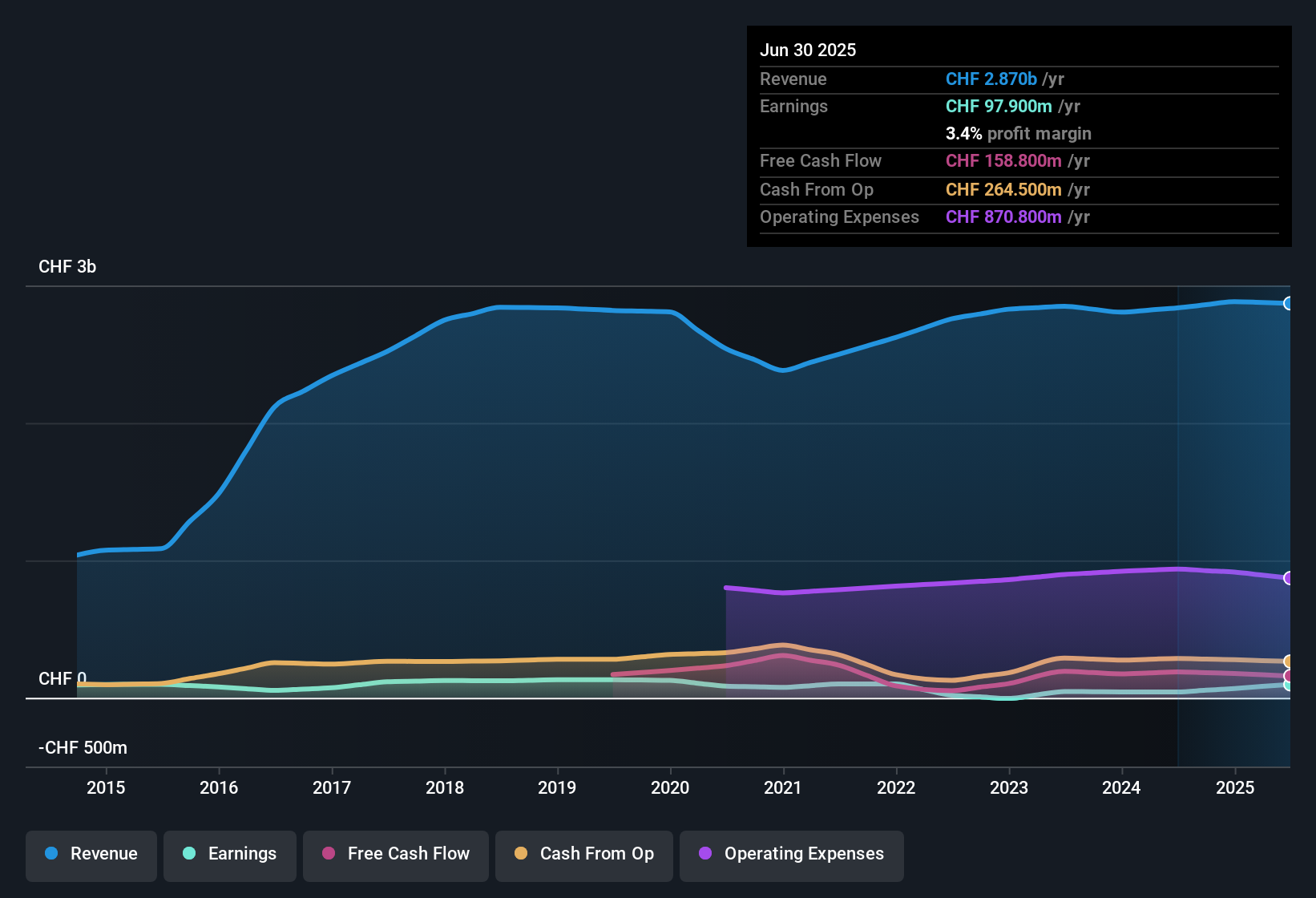Click the 2021 x-axis label
This screenshot has width=1316, height=898.
click(x=783, y=787)
